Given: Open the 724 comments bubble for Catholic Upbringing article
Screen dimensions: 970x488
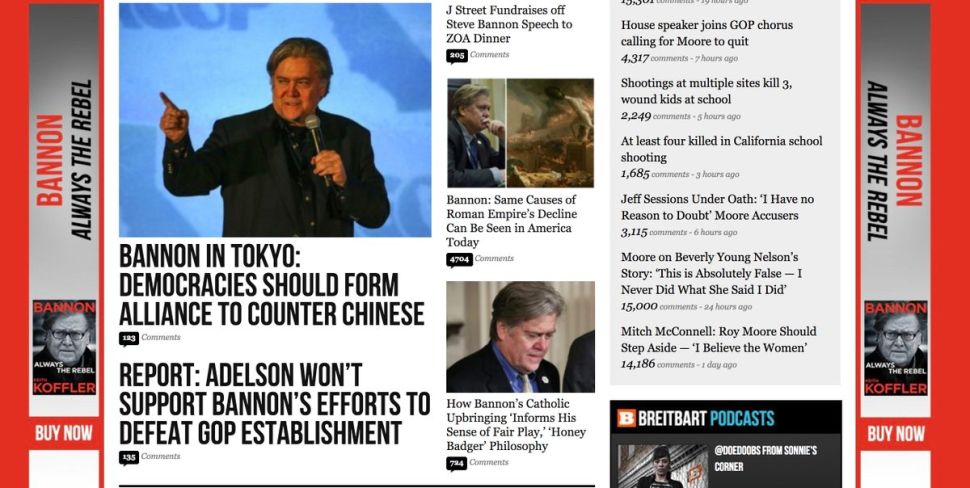Looking at the screenshot, I should (x=457, y=463).
